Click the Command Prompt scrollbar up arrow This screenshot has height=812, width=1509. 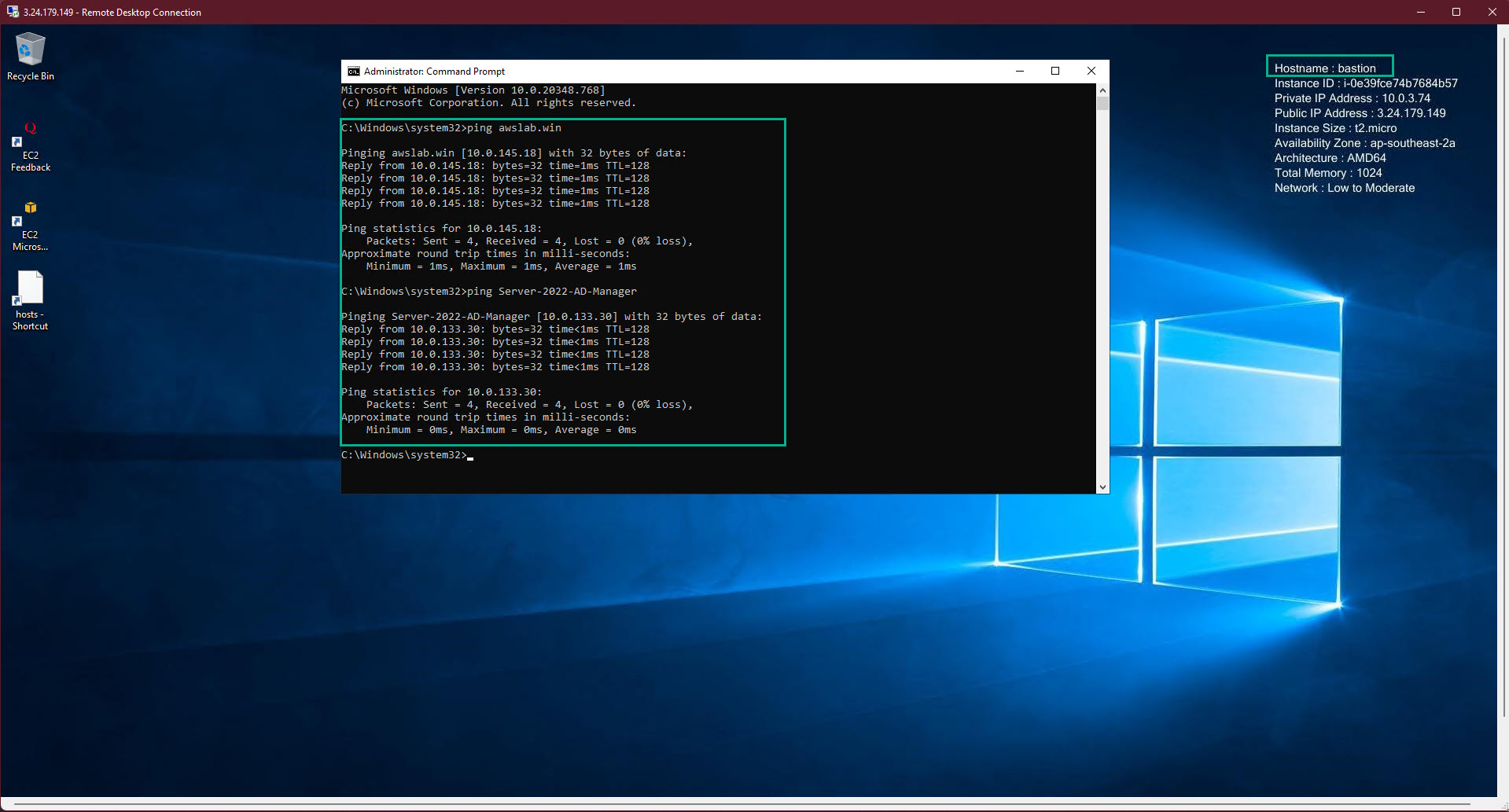point(1102,90)
